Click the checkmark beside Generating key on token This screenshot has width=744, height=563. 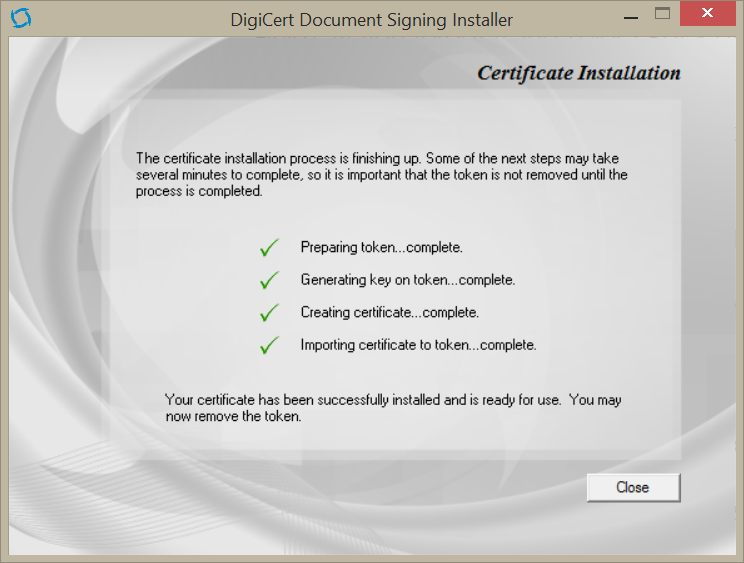268,281
